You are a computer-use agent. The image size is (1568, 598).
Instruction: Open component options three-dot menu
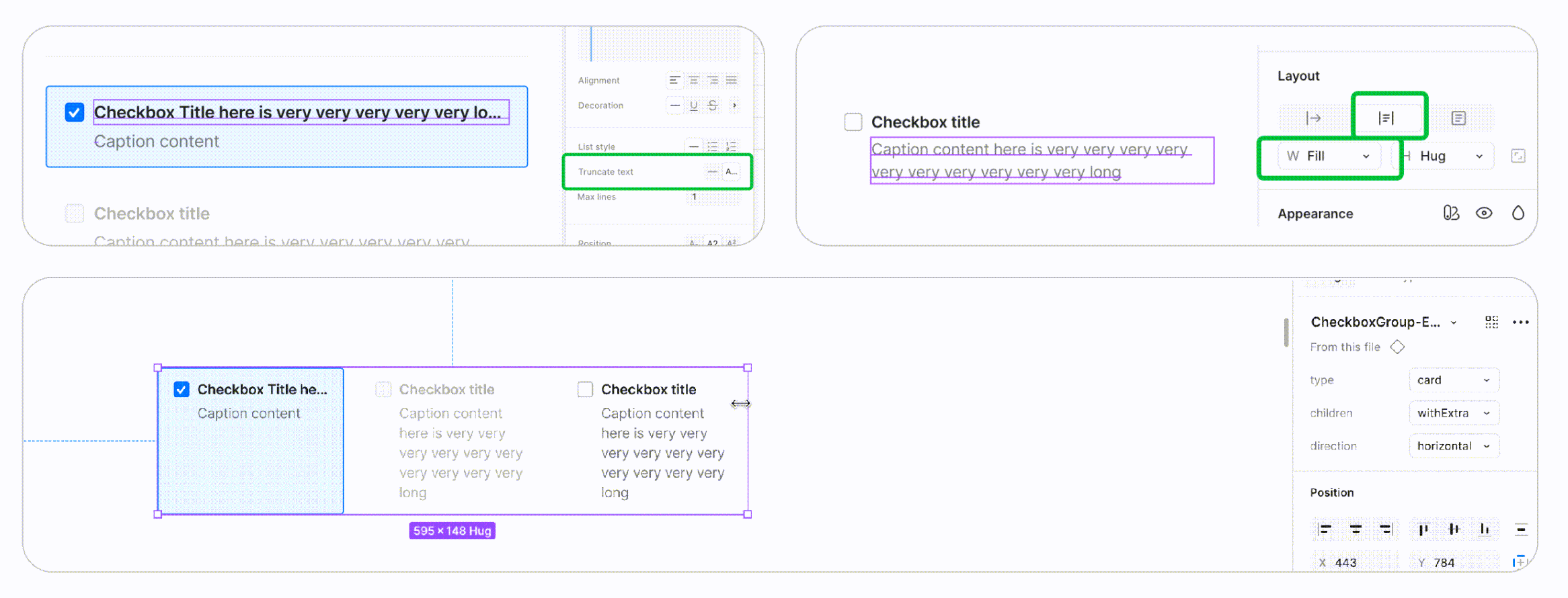pyautogui.click(x=1520, y=323)
